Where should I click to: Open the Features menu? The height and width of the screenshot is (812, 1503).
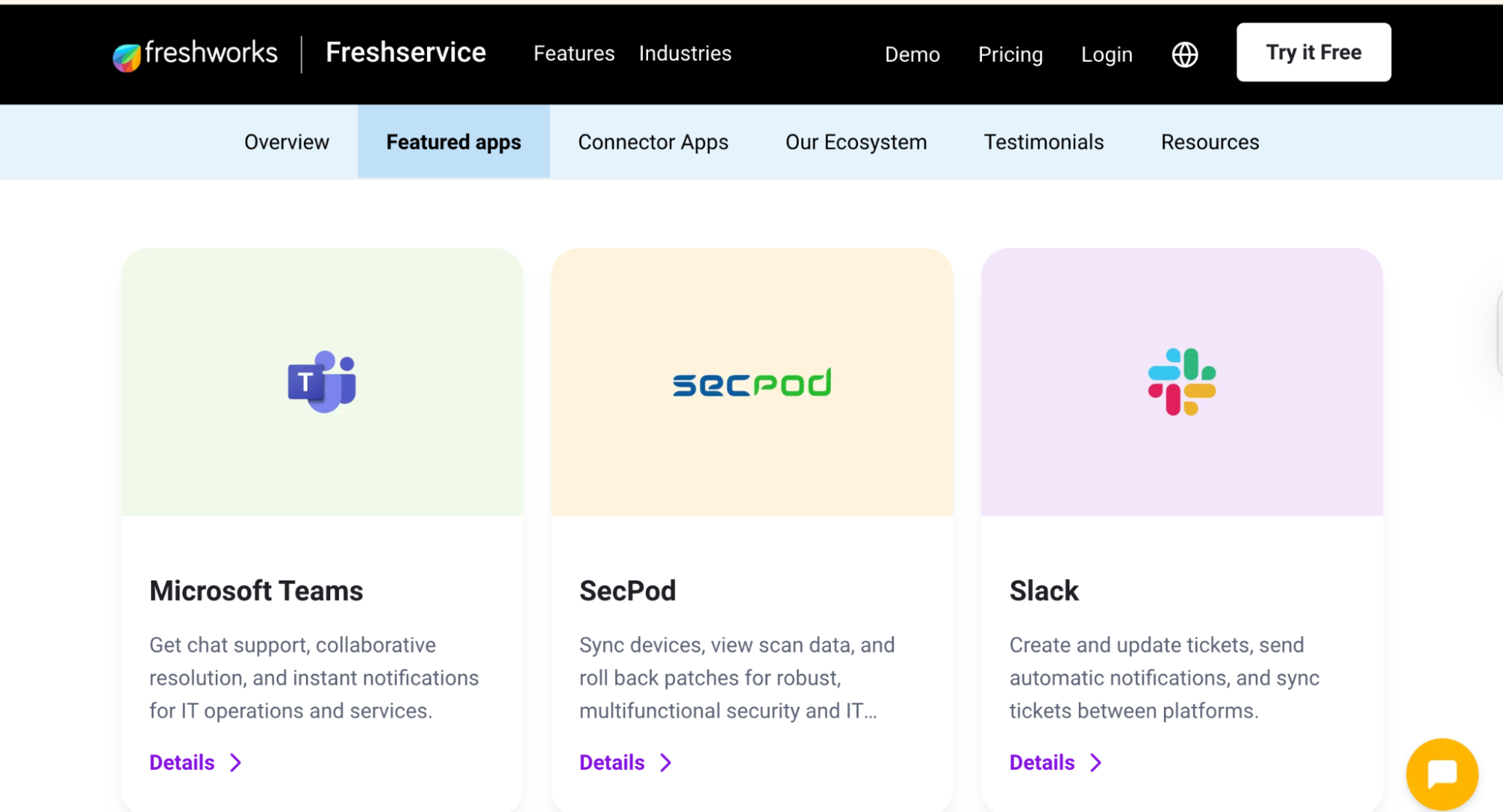(574, 53)
